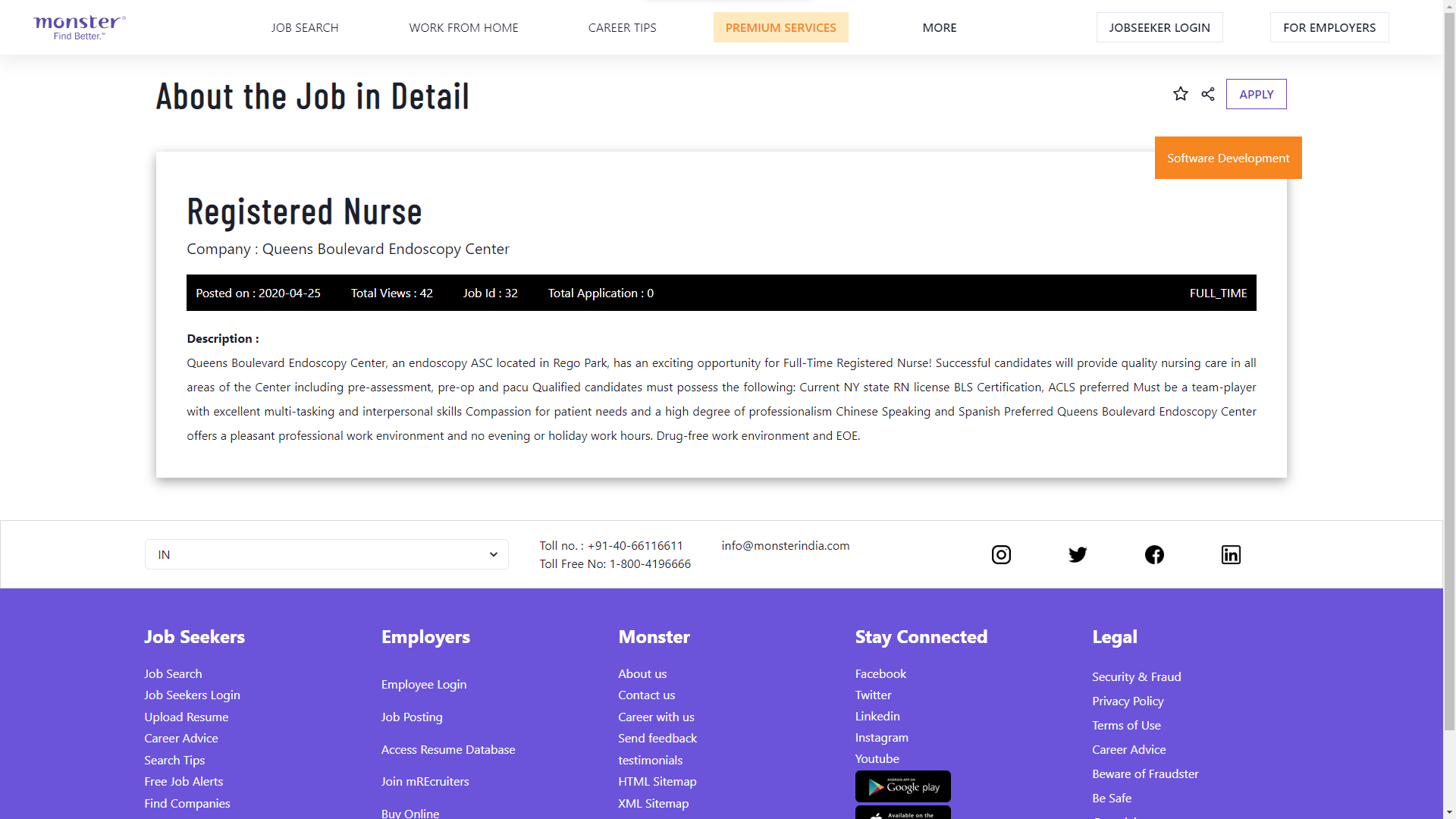This screenshot has height=819, width=1456.
Task: Click the Beware of Fraudster link
Action: [x=1145, y=773]
